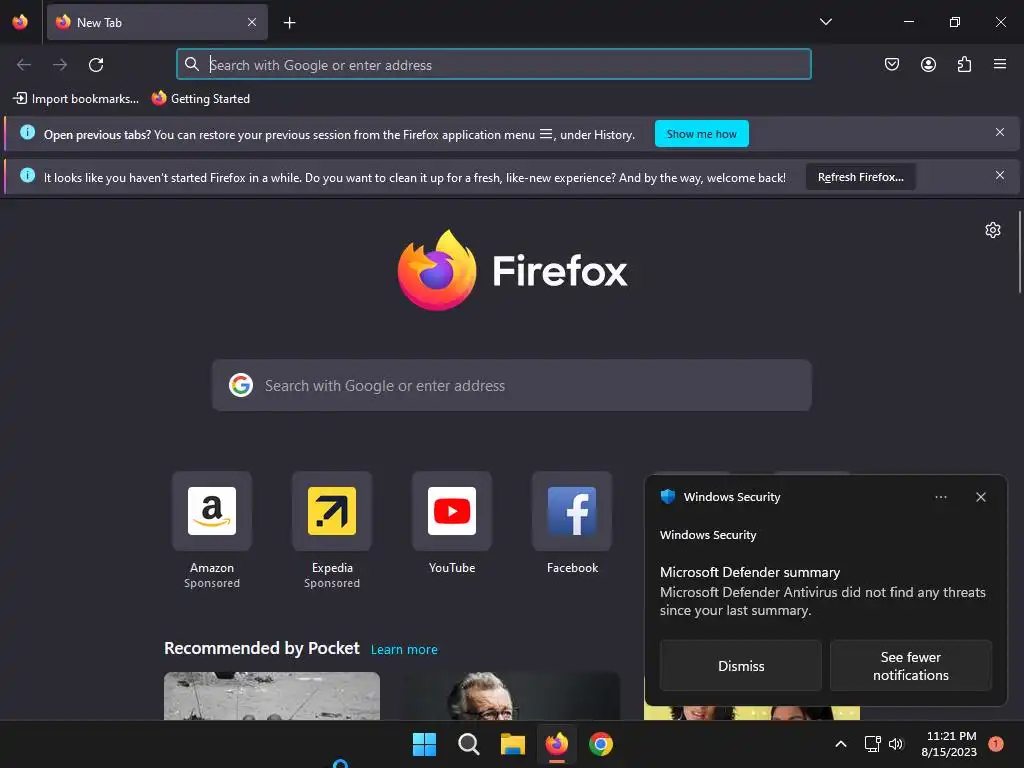Screen dimensions: 1024x768
Task: Open the list all tabs dropdown
Action: coord(825,22)
